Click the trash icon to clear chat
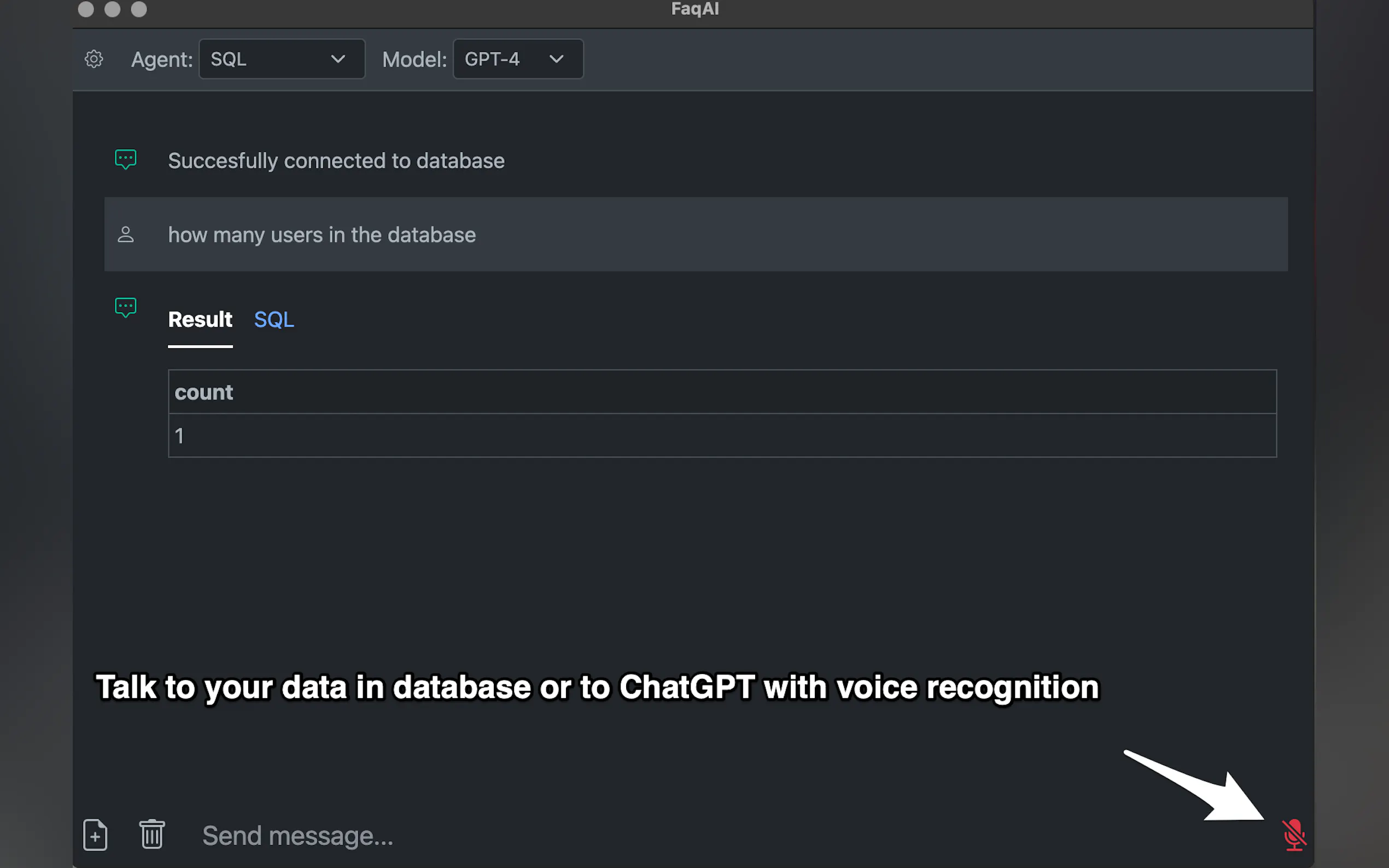Screen dimensions: 1389x868 click(x=152, y=834)
